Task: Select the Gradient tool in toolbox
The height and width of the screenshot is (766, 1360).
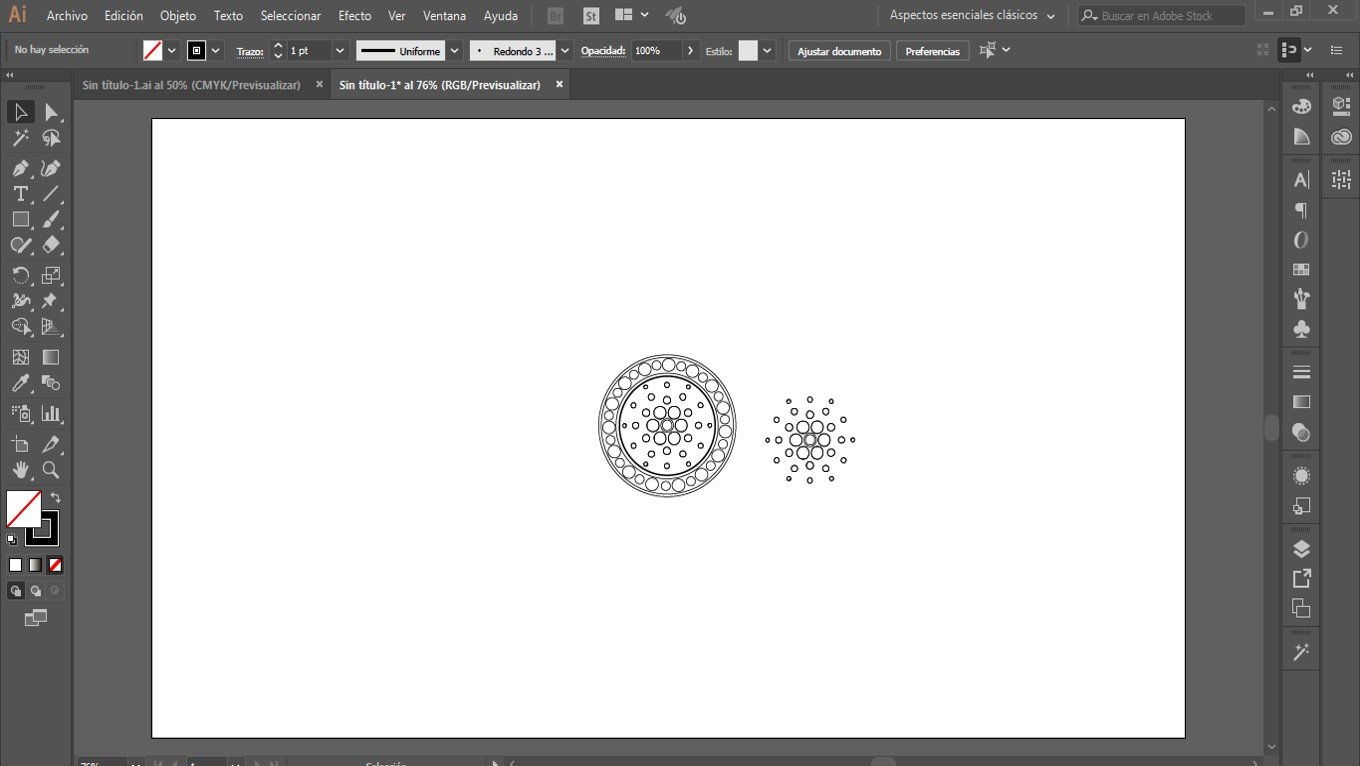Action: click(51, 357)
